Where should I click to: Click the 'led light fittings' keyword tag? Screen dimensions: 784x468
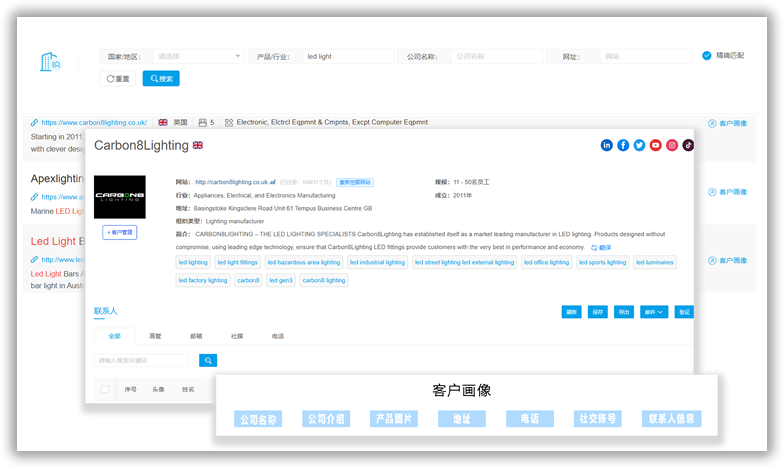tap(238, 262)
